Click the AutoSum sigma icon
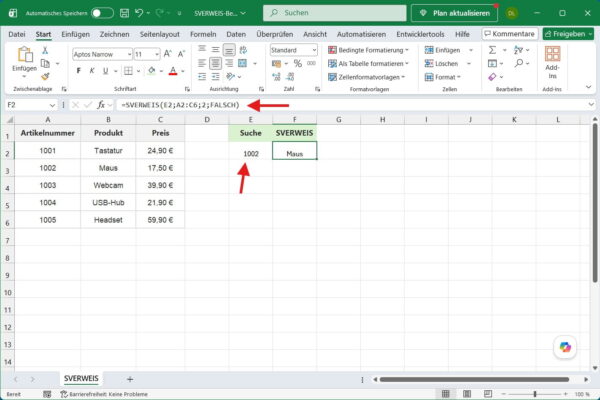The height and width of the screenshot is (400, 600). [492, 50]
